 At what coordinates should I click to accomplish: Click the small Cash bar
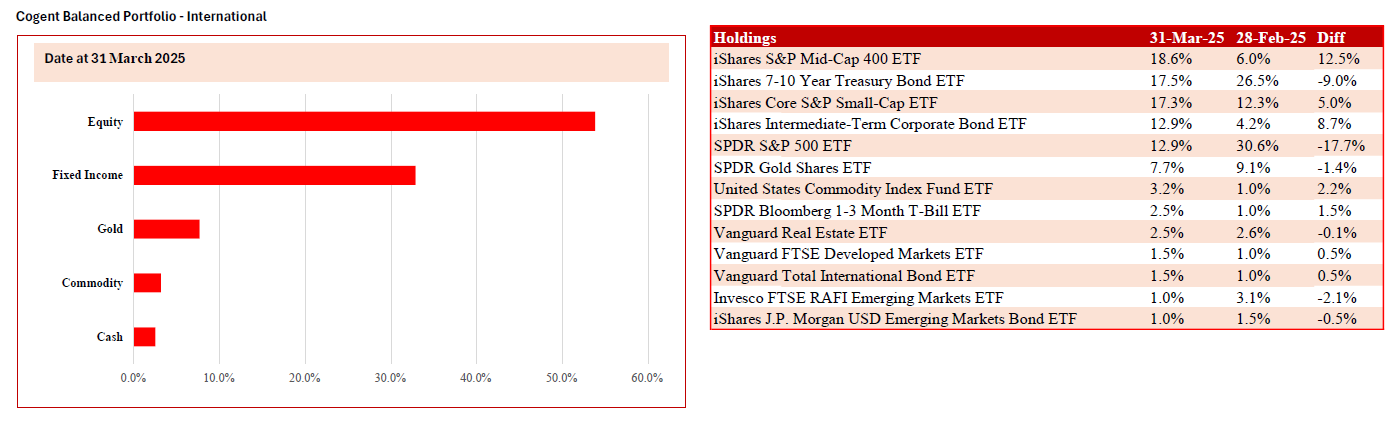pyautogui.click(x=144, y=336)
